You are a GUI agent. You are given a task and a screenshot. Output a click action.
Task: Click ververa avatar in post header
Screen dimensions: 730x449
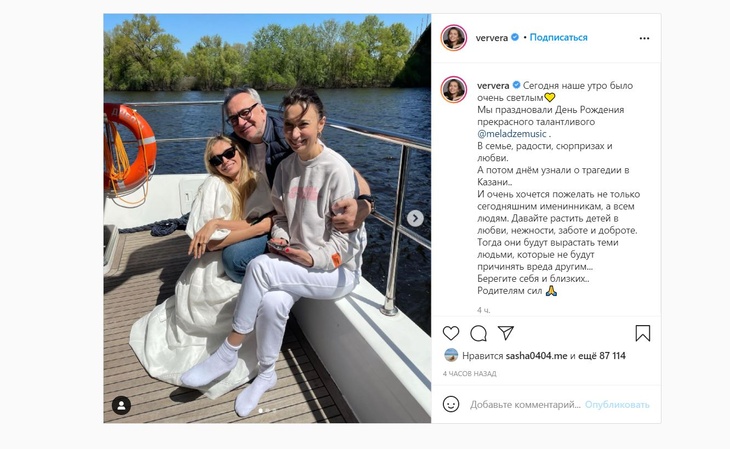click(x=454, y=38)
